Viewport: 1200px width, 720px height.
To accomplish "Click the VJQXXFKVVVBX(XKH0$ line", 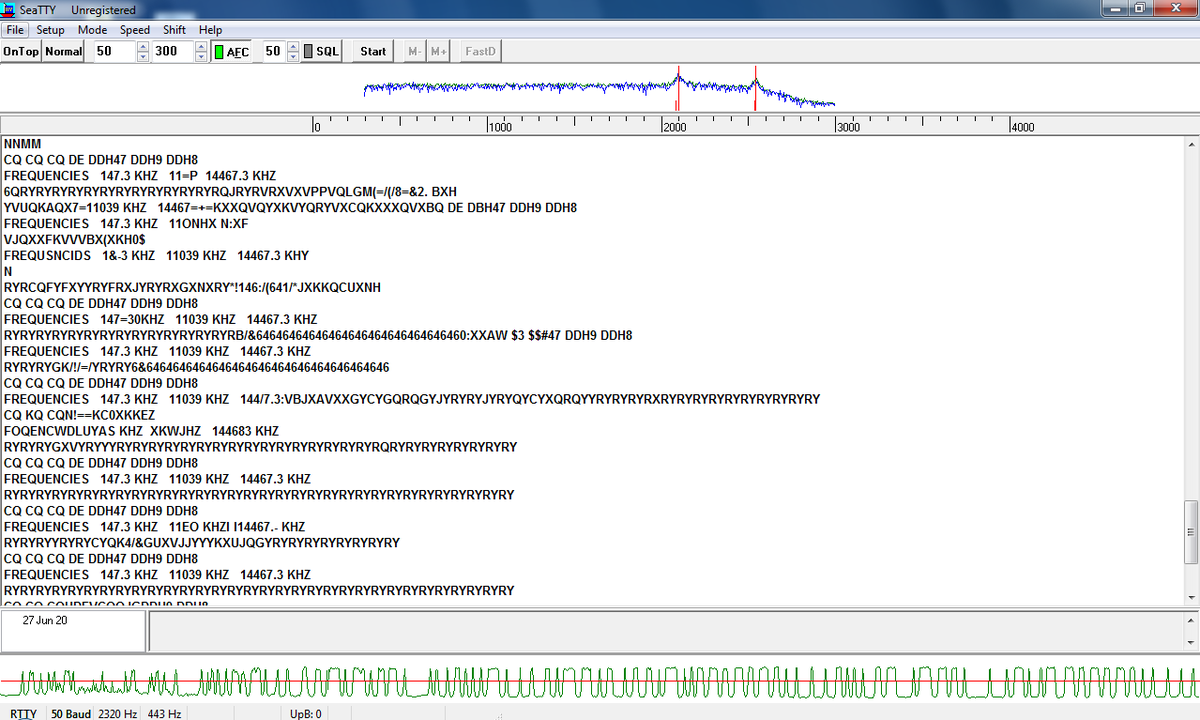I will 75,240.
